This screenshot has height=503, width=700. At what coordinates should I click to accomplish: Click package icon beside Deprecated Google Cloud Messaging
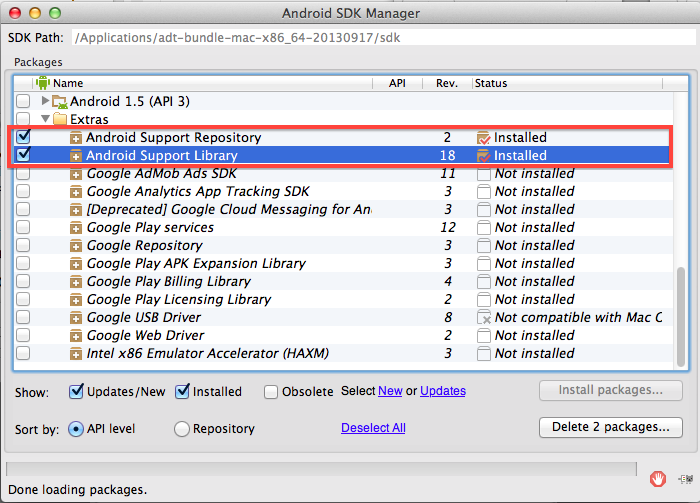76,210
